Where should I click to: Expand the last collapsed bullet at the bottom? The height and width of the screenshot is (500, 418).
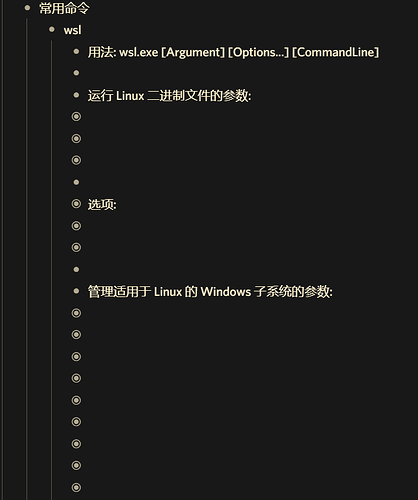click(76, 487)
